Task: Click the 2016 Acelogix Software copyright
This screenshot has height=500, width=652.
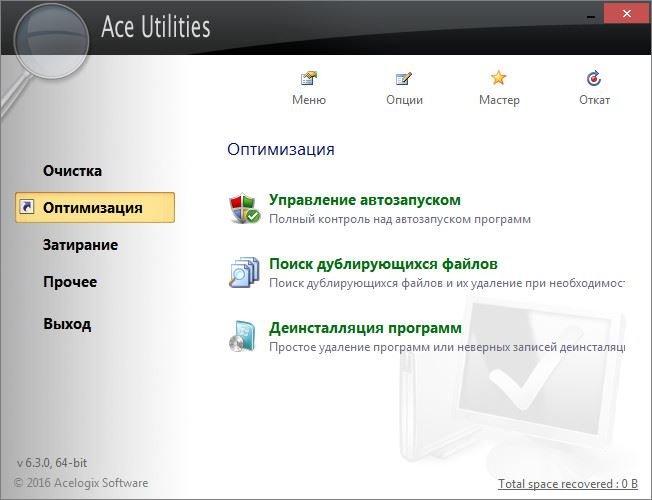Action: tap(81, 483)
